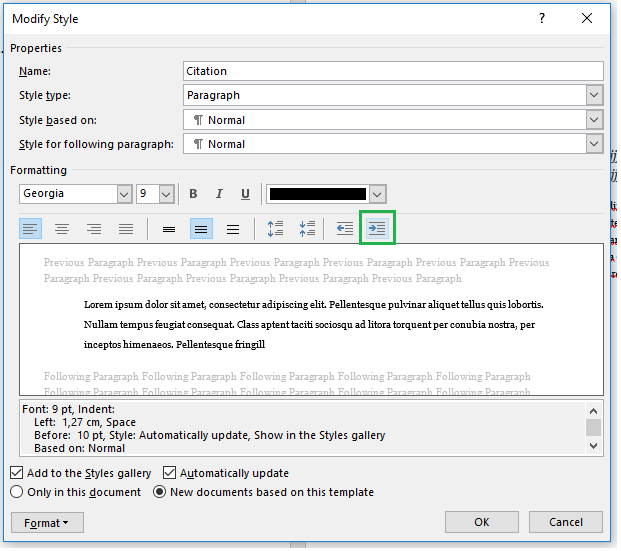Click the Name field containing Citation
Screen dimensions: 621x551
click(393, 71)
